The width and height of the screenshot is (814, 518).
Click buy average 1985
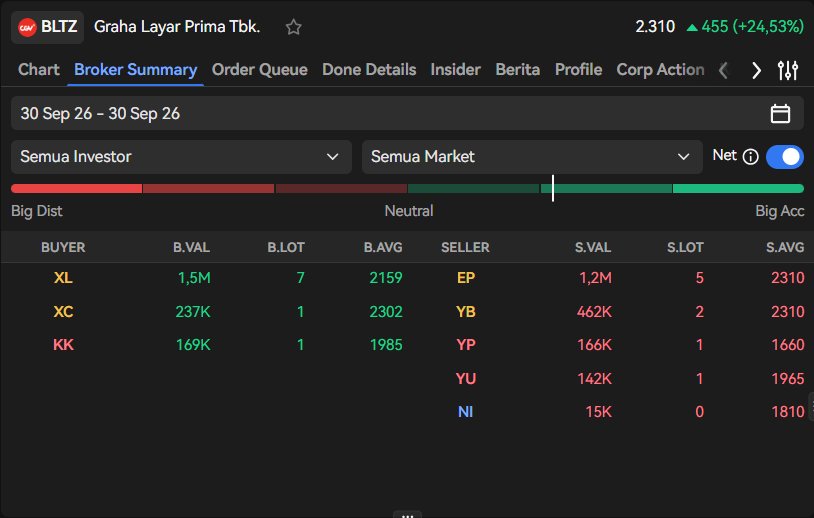coord(386,345)
